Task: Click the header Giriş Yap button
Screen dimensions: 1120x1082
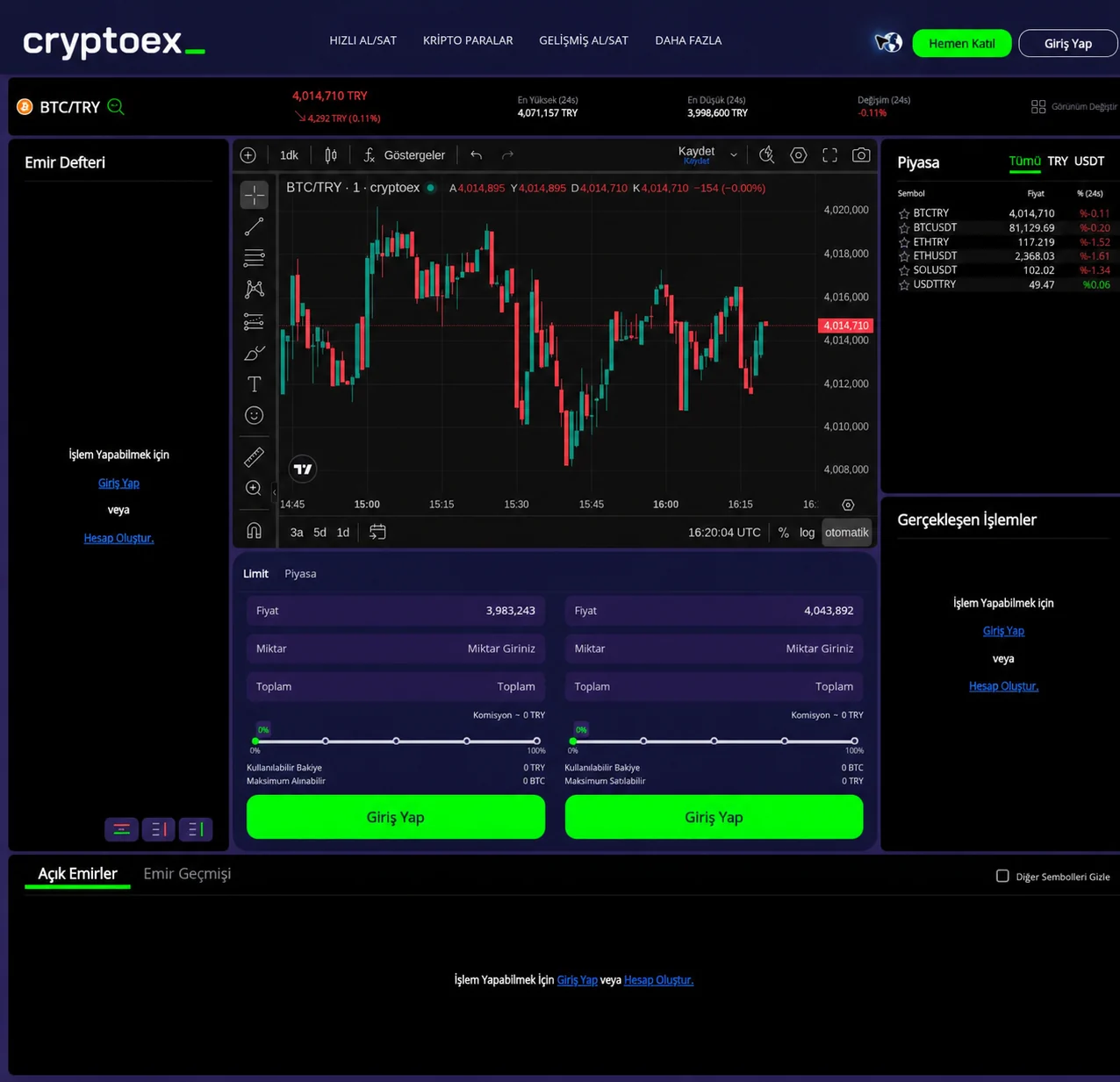Action: 1068,43
